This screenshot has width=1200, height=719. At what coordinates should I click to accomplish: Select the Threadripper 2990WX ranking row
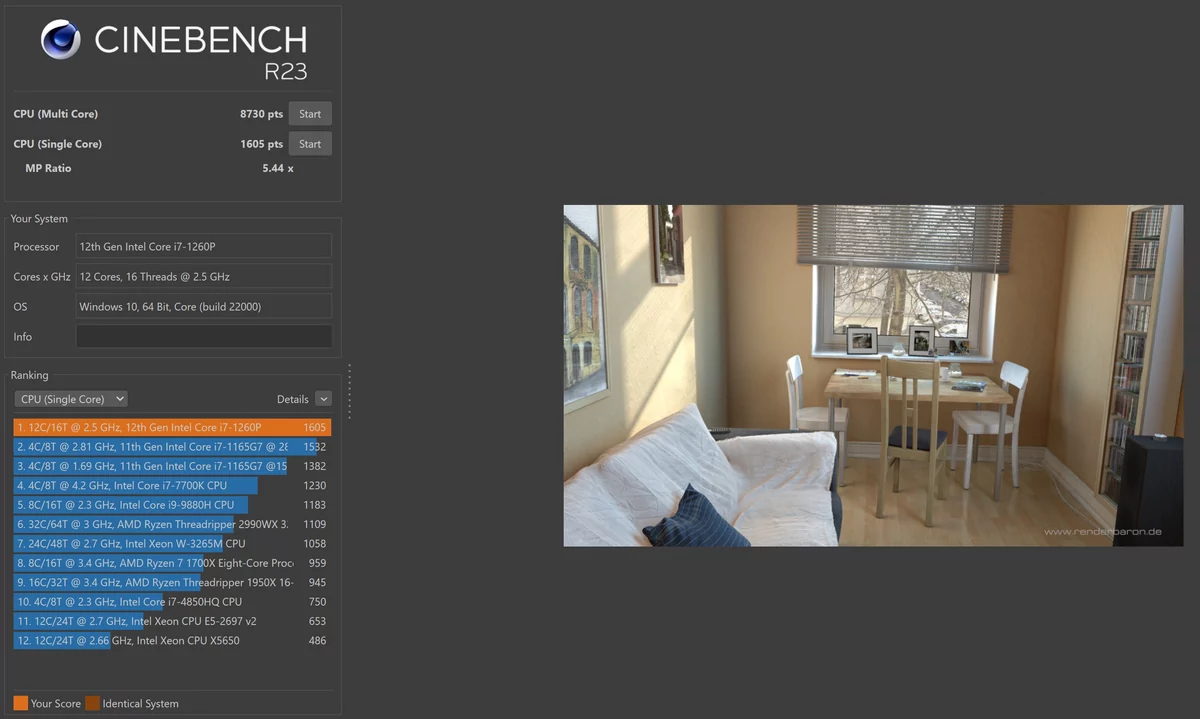172,524
